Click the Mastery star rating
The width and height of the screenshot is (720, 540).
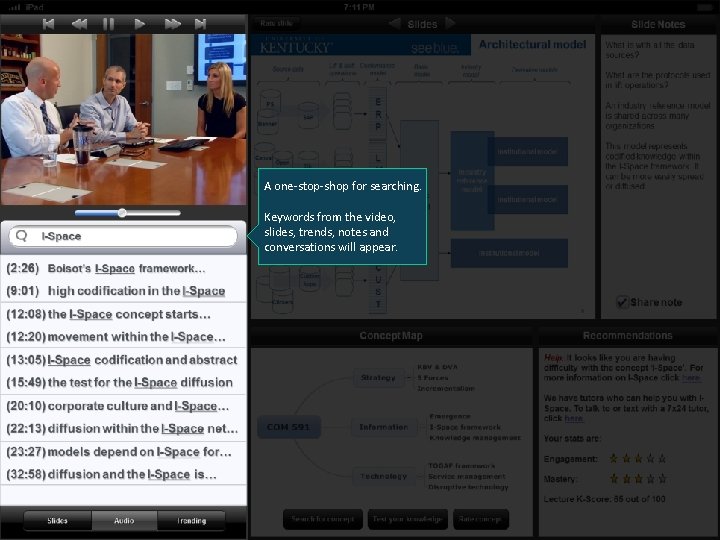(638, 478)
